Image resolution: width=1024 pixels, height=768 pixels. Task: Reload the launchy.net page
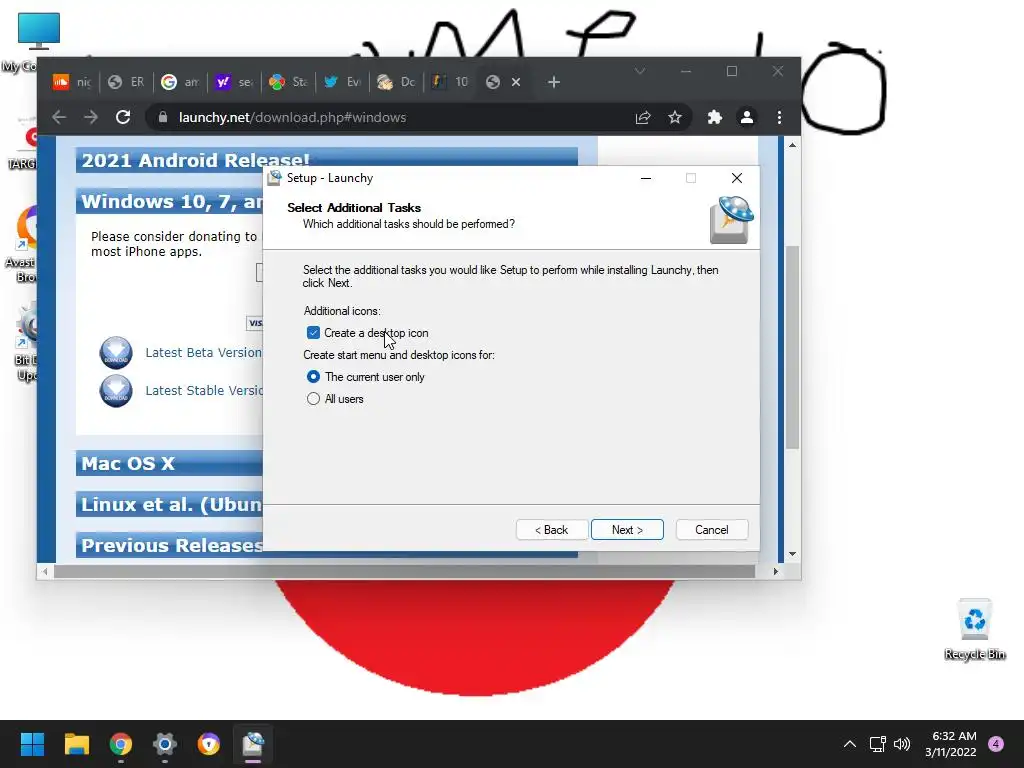(x=123, y=118)
